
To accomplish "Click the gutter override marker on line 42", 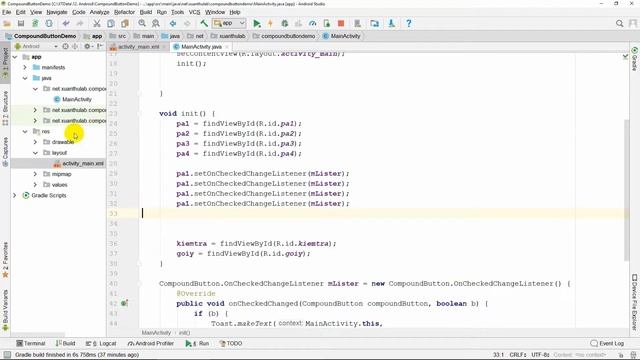I will point(124,303).
